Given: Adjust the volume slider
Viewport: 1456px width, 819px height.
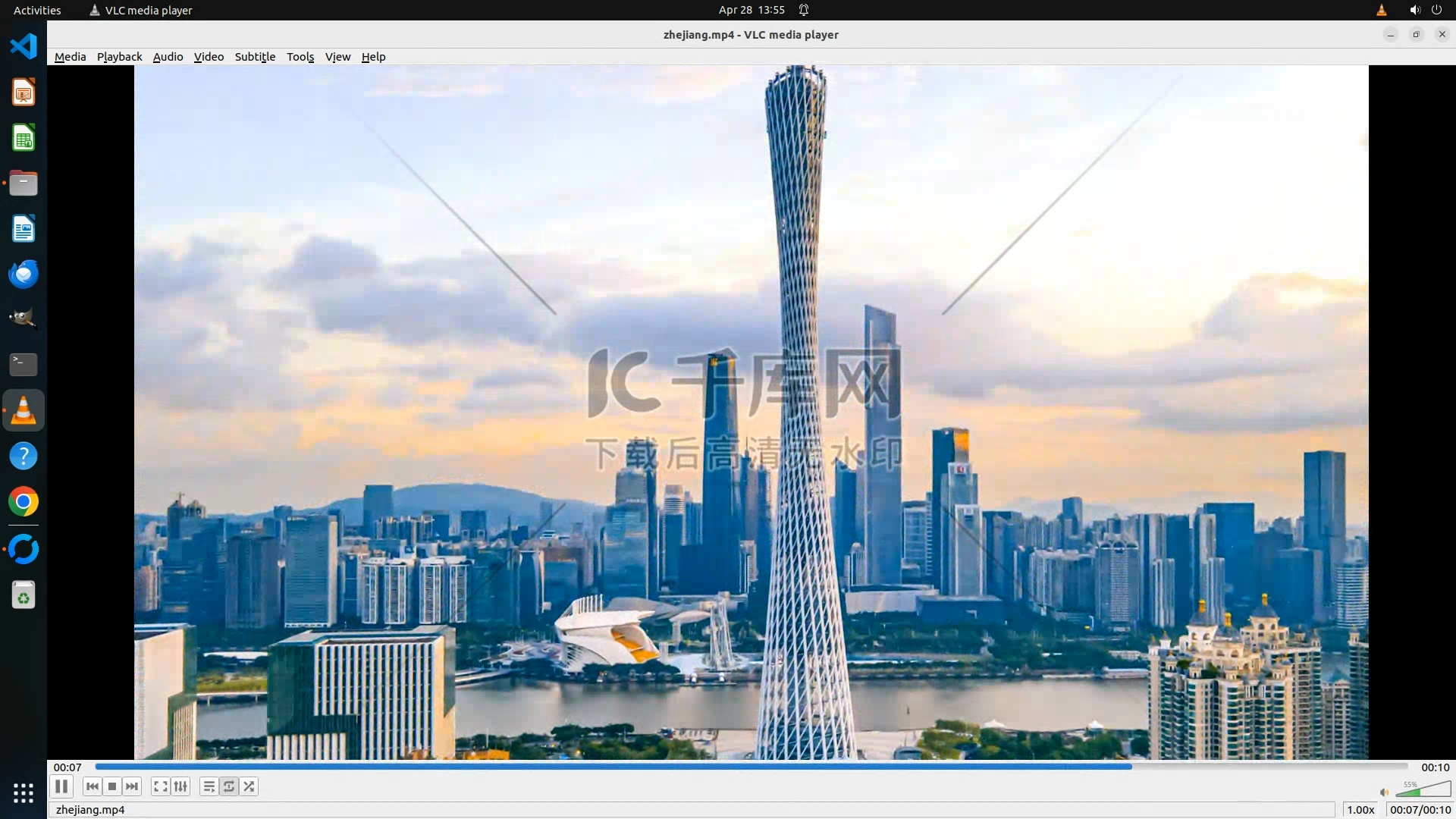Looking at the screenshot, I should point(1423,791).
